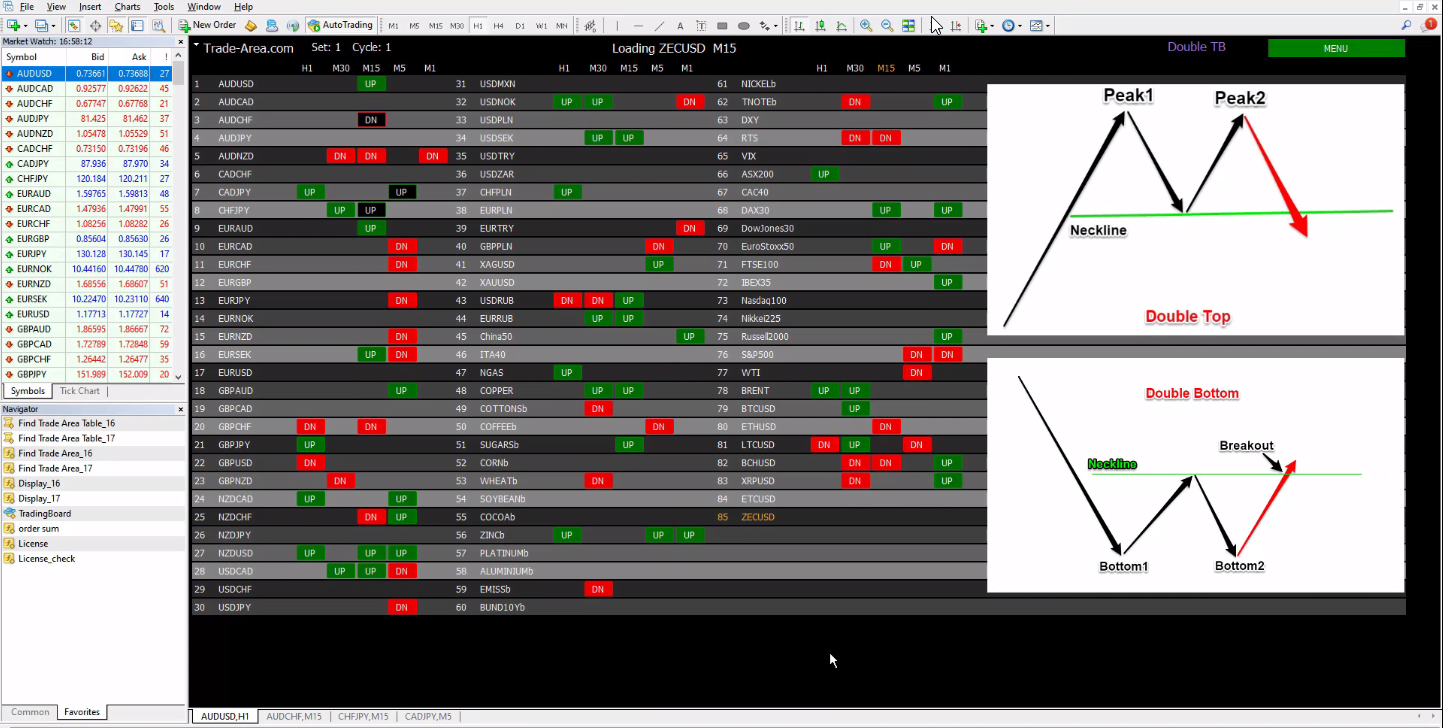Expand the New Chart dropdown arrow
The height and width of the screenshot is (728, 1443).
tap(25, 26)
